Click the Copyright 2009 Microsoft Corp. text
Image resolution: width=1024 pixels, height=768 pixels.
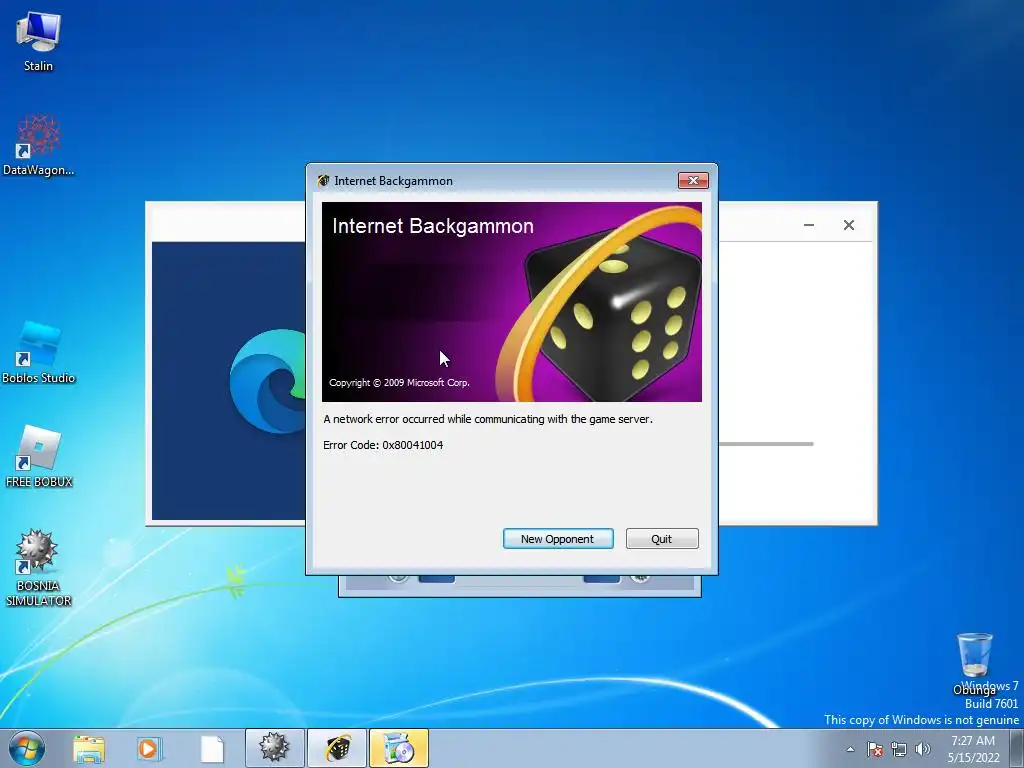(399, 383)
